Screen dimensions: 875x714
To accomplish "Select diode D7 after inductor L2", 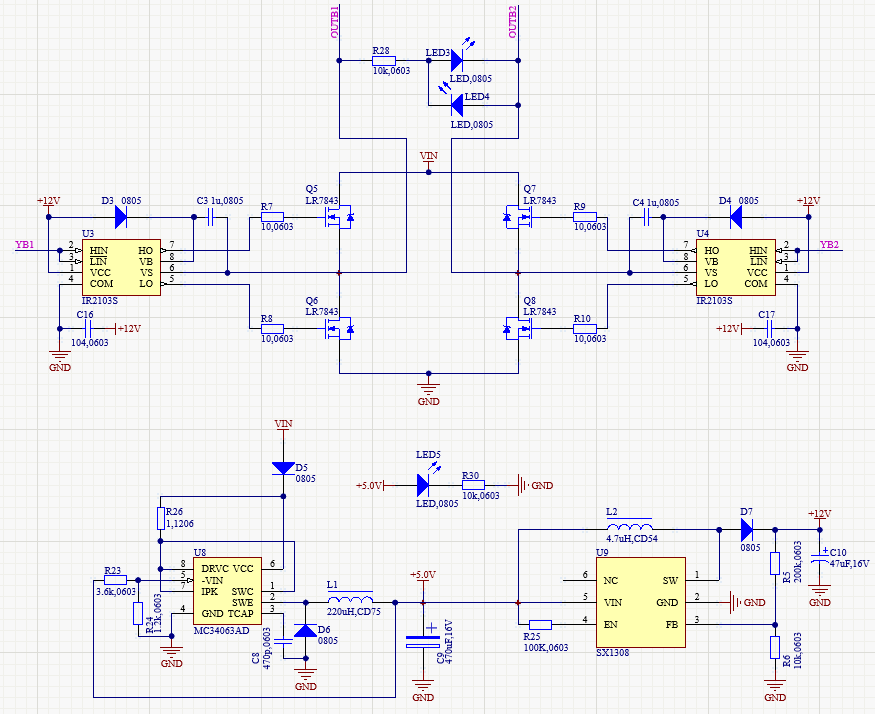I will tap(747, 529).
